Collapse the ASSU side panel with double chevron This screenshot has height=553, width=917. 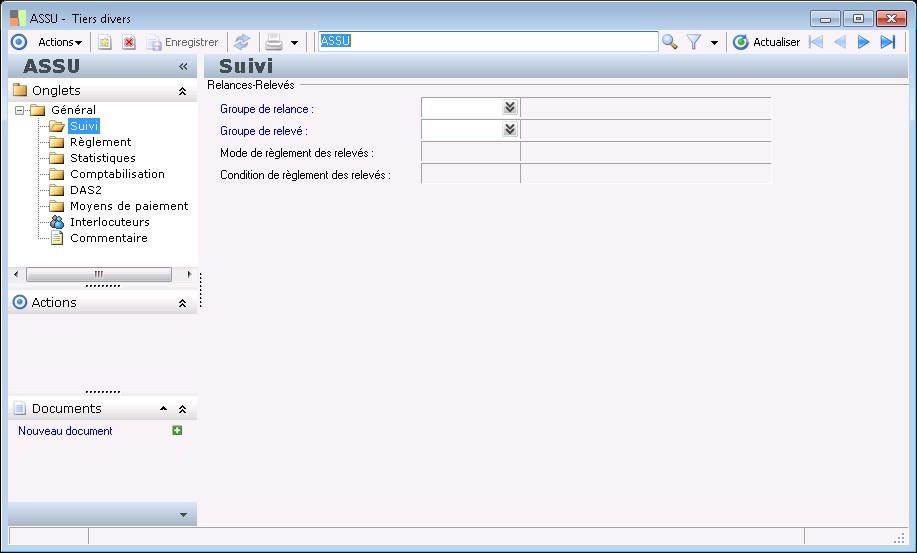tap(183, 67)
